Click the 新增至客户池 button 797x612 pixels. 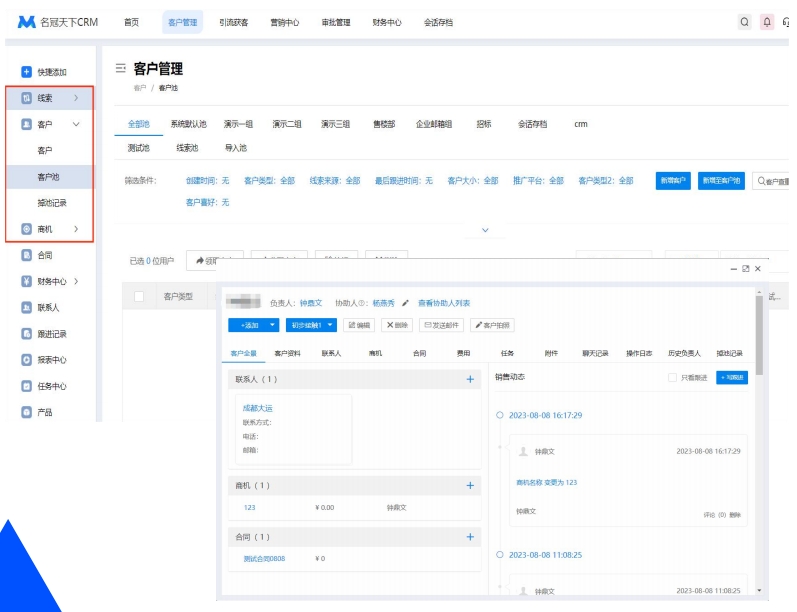click(721, 180)
